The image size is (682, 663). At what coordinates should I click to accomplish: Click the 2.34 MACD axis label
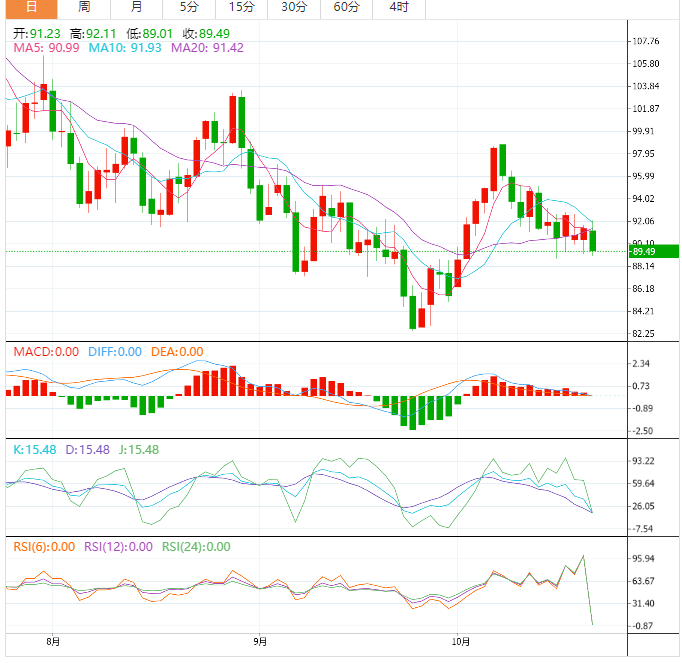641,363
